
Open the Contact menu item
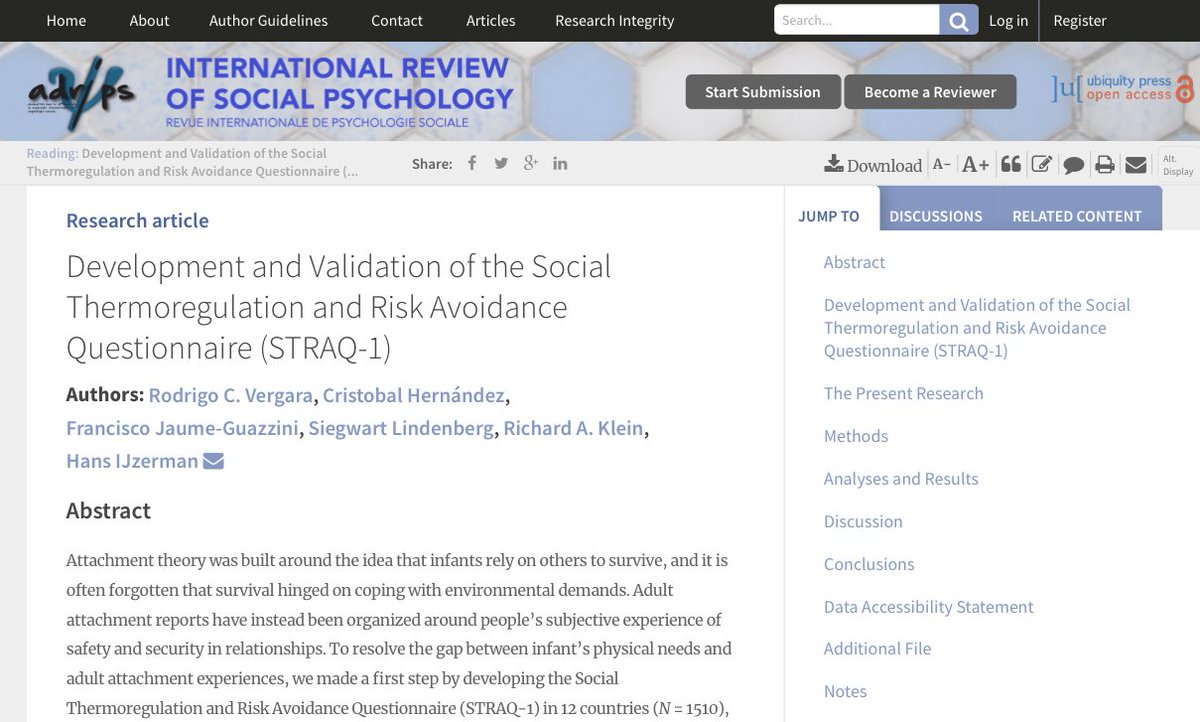397,20
